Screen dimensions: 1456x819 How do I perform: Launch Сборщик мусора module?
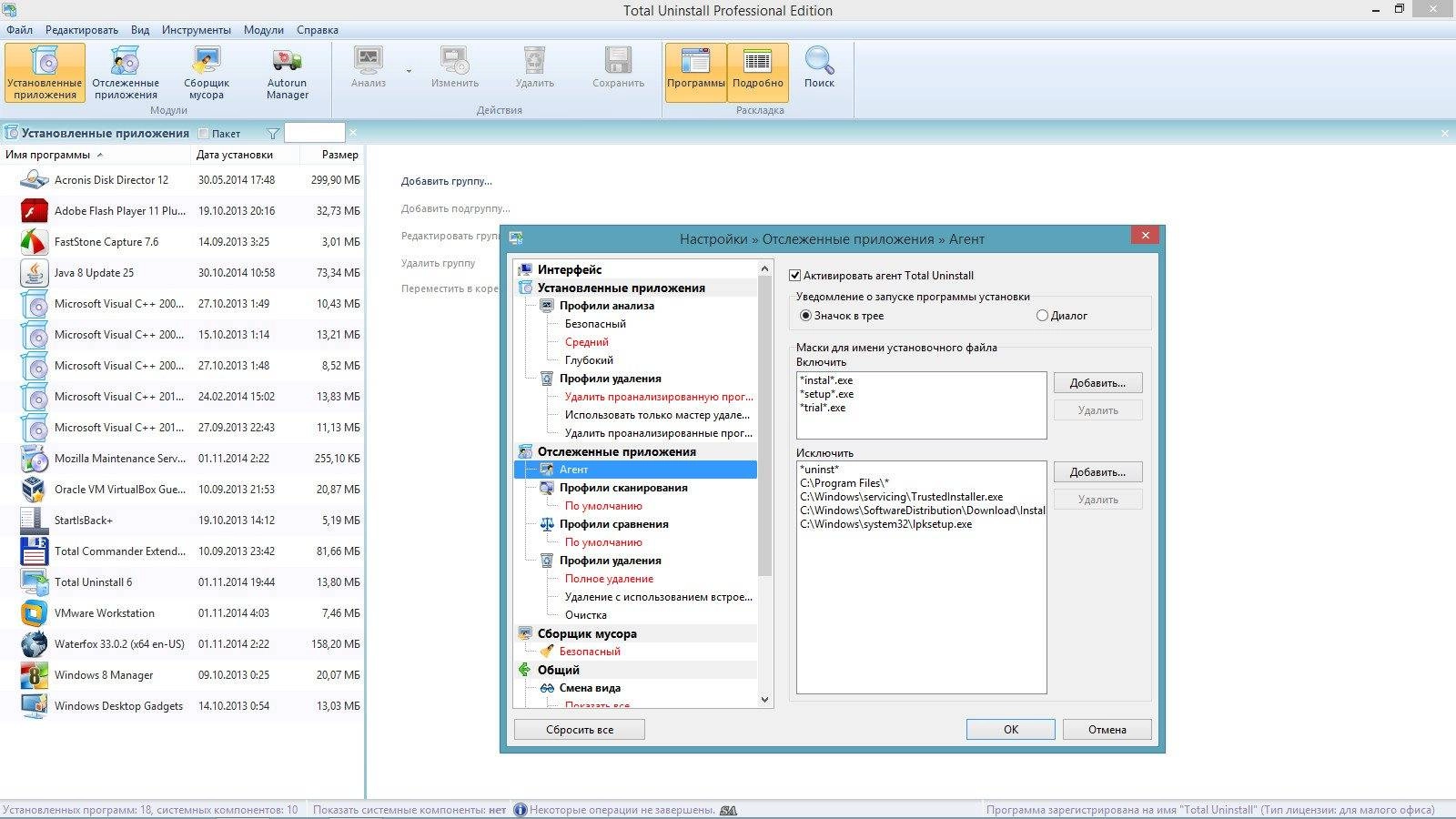point(207,73)
